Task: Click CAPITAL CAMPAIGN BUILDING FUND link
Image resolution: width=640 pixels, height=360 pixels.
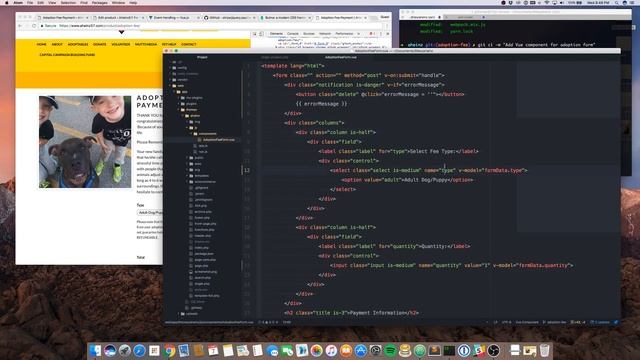Action: pos(67,55)
